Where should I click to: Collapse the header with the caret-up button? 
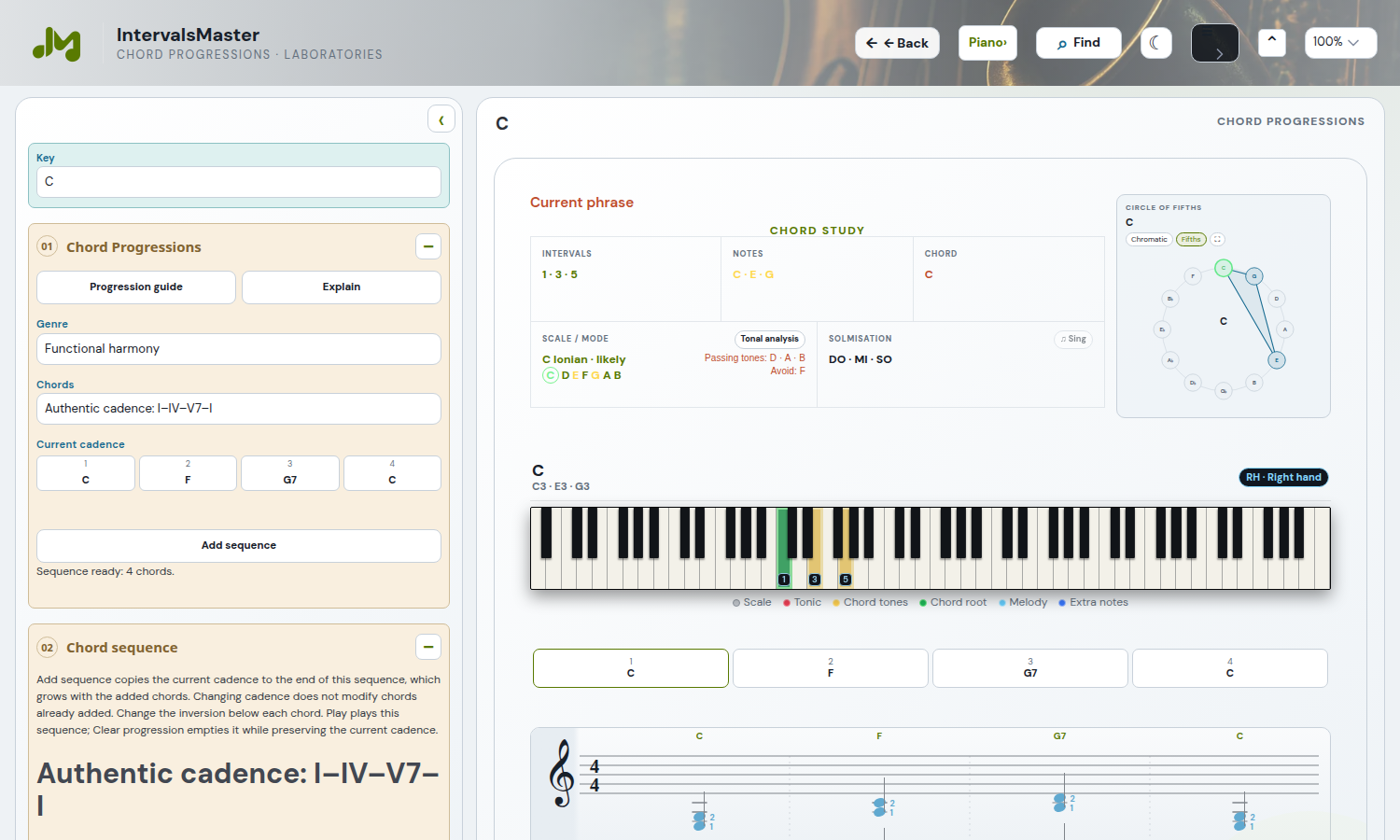(1271, 42)
